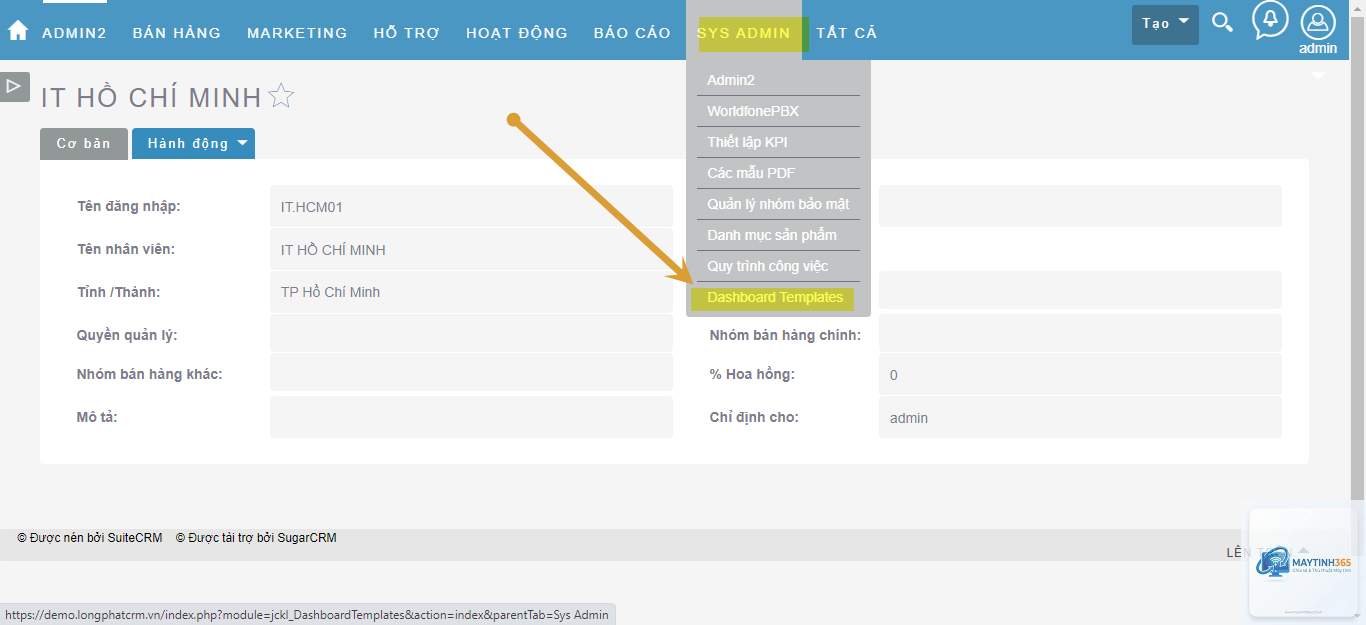
Task: Select the Tỉnh /Thành label
Action: click(119, 292)
